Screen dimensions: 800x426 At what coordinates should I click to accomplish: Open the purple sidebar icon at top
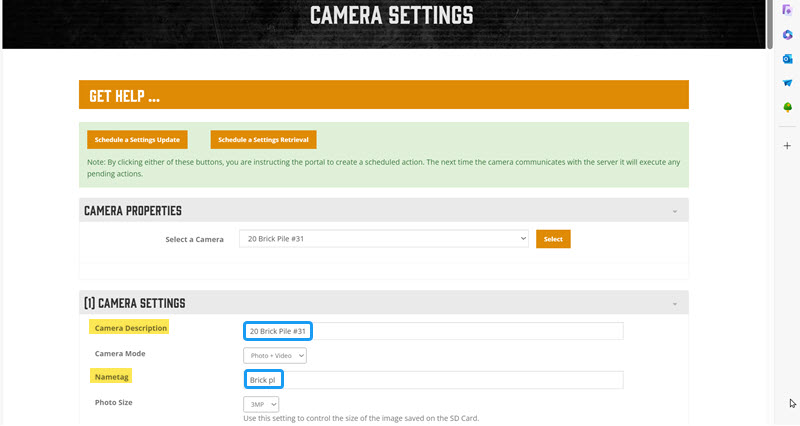tap(787, 10)
